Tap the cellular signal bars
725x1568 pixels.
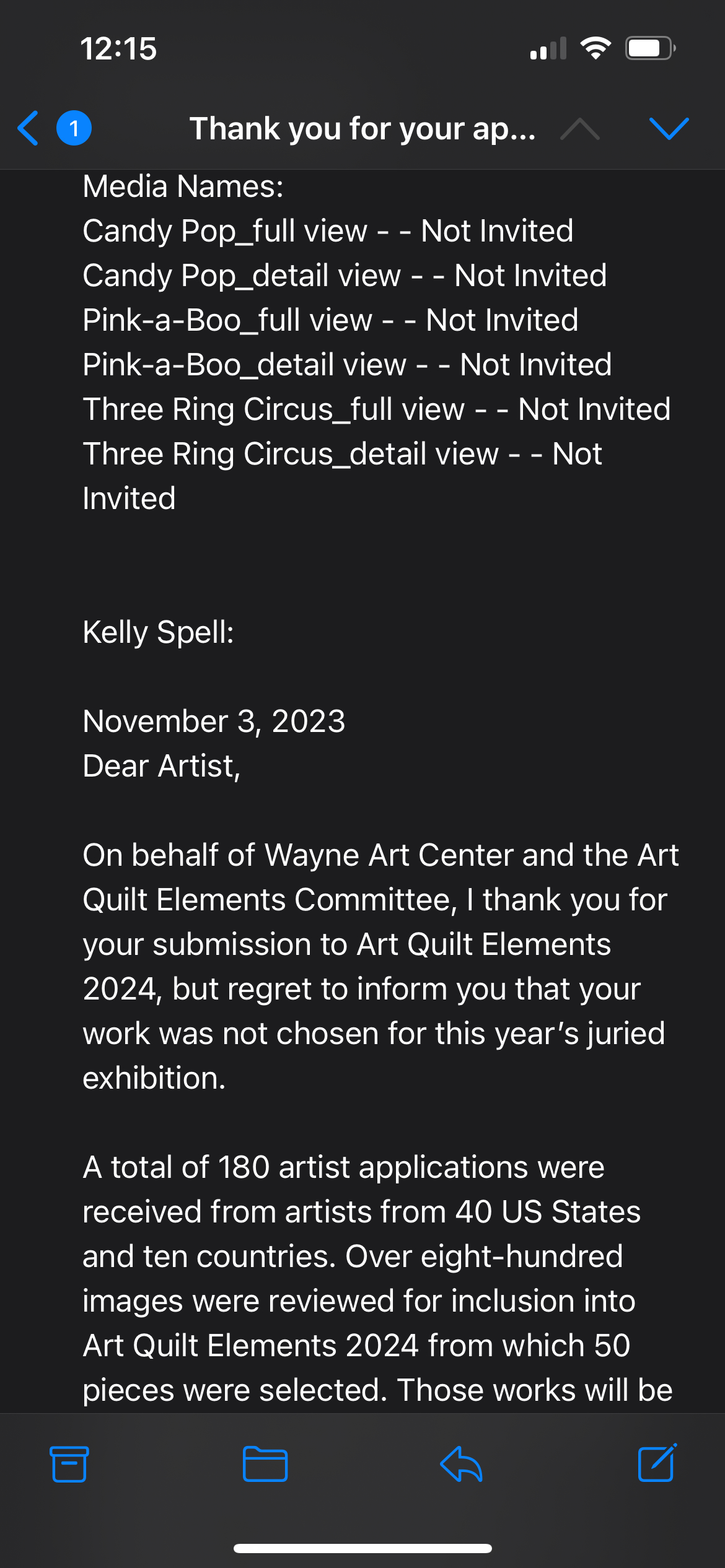tap(548, 48)
